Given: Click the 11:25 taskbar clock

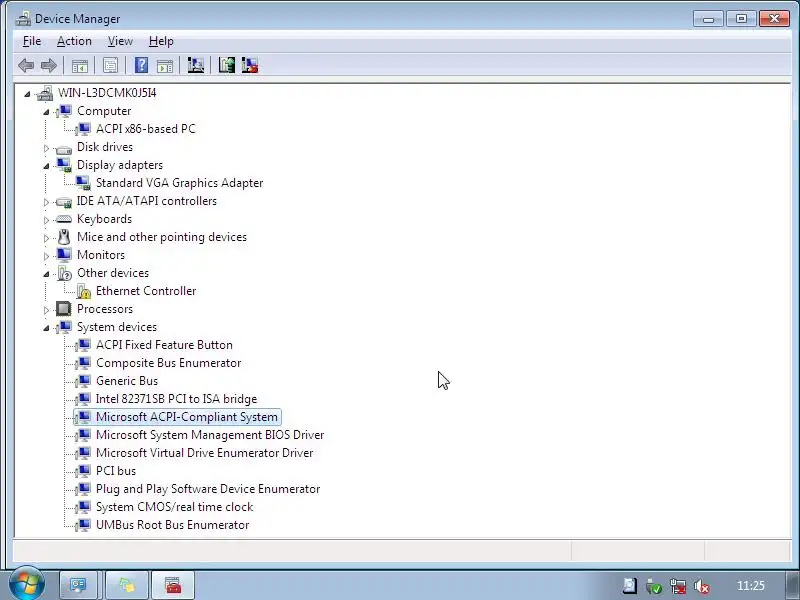Looking at the screenshot, I should (x=751, y=586).
